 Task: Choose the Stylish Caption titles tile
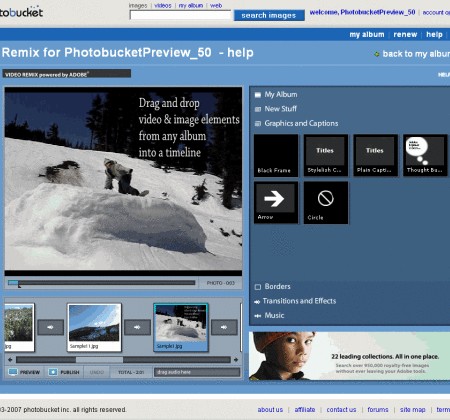(326, 156)
